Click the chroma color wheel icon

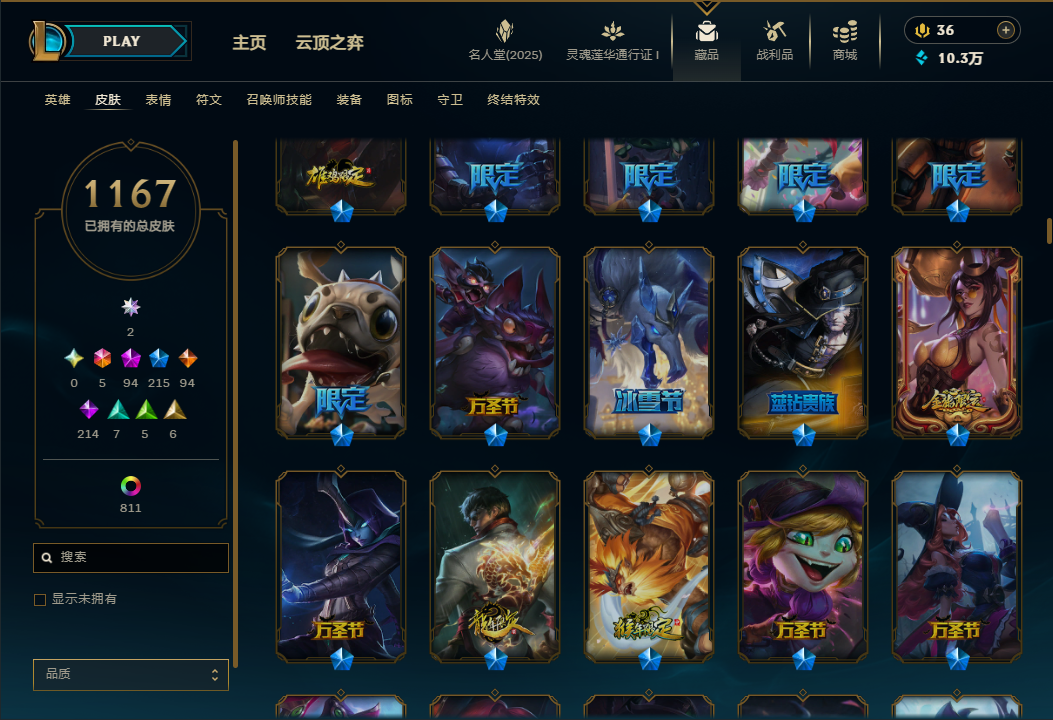point(130,486)
